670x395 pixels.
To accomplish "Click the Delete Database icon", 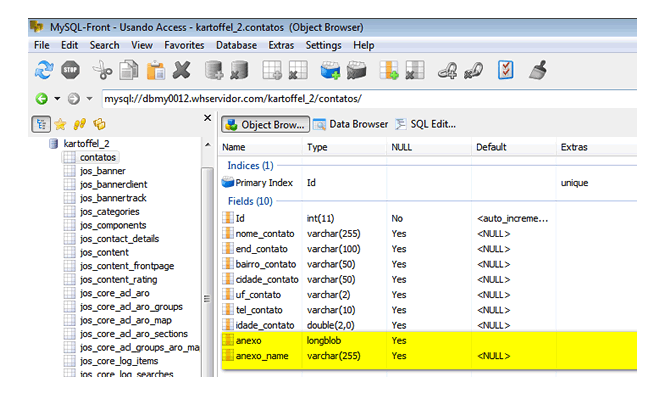I will pyautogui.click(x=239, y=70).
